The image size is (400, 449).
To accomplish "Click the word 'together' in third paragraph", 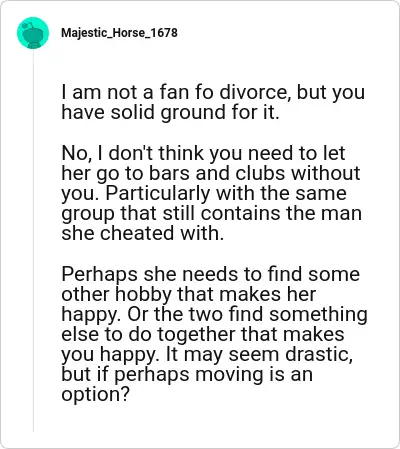I will point(197,334).
